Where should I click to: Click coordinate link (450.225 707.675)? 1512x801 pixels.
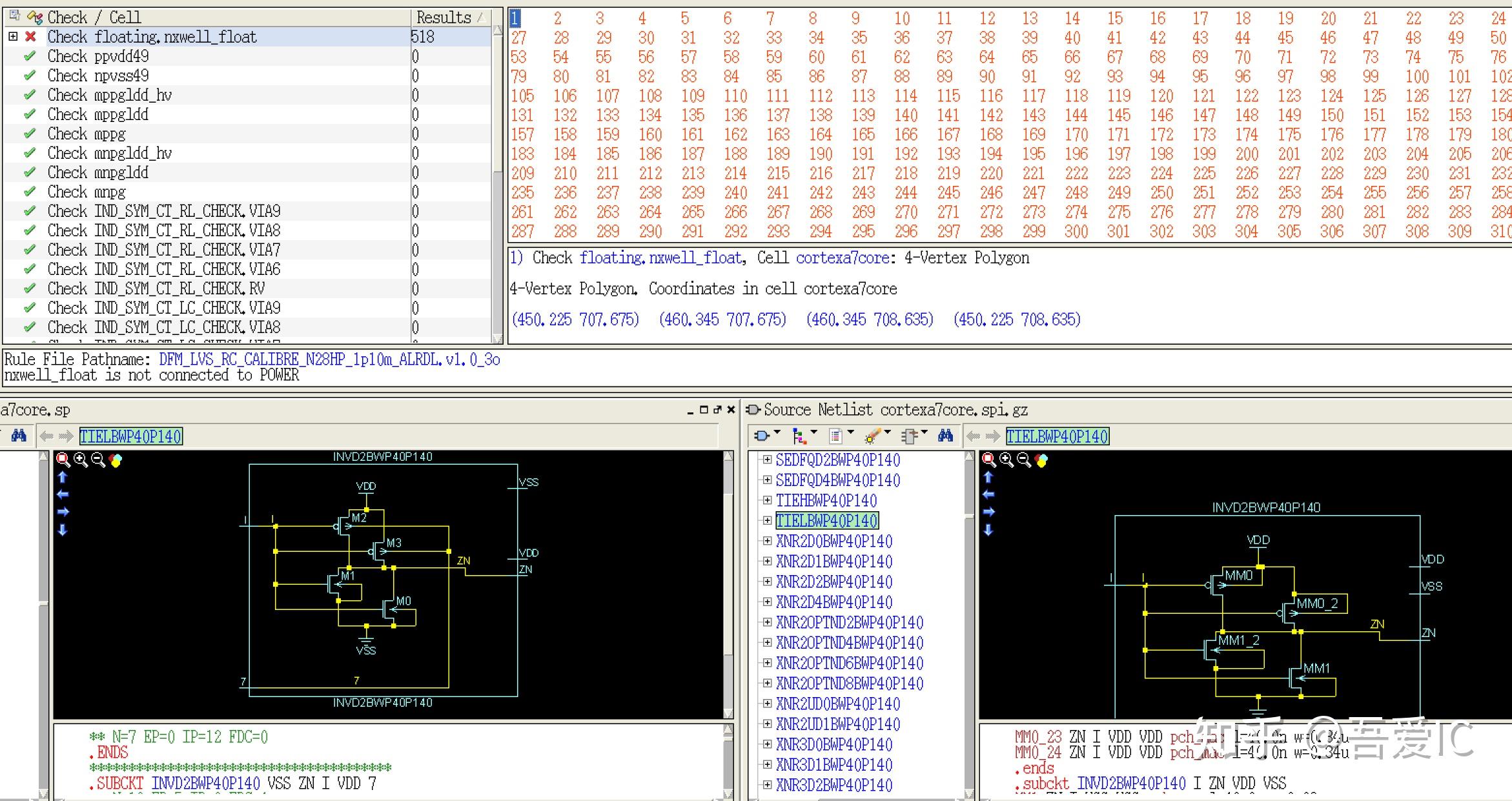point(575,319)
